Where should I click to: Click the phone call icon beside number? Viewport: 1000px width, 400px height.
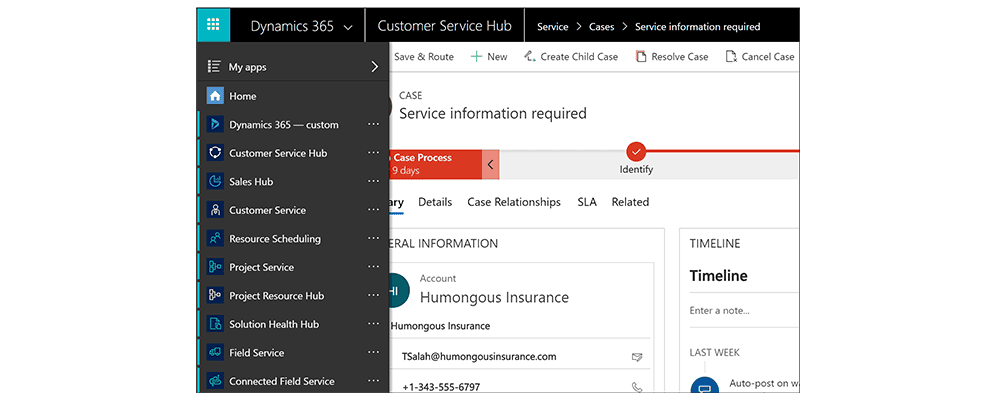(636, 387)
